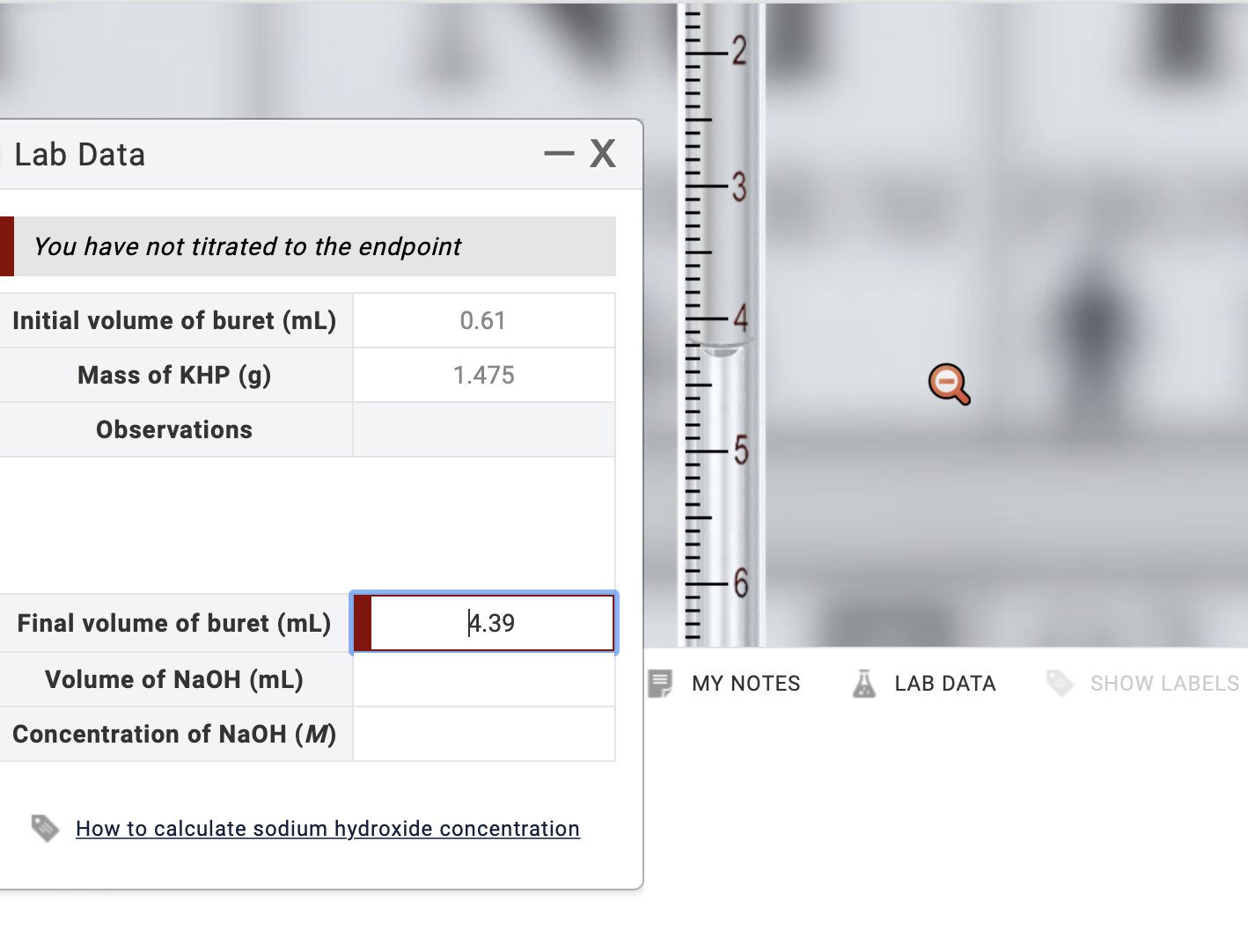
Task: Select the Mass of KHP value 1.475
Action: (x=483, y=375)
